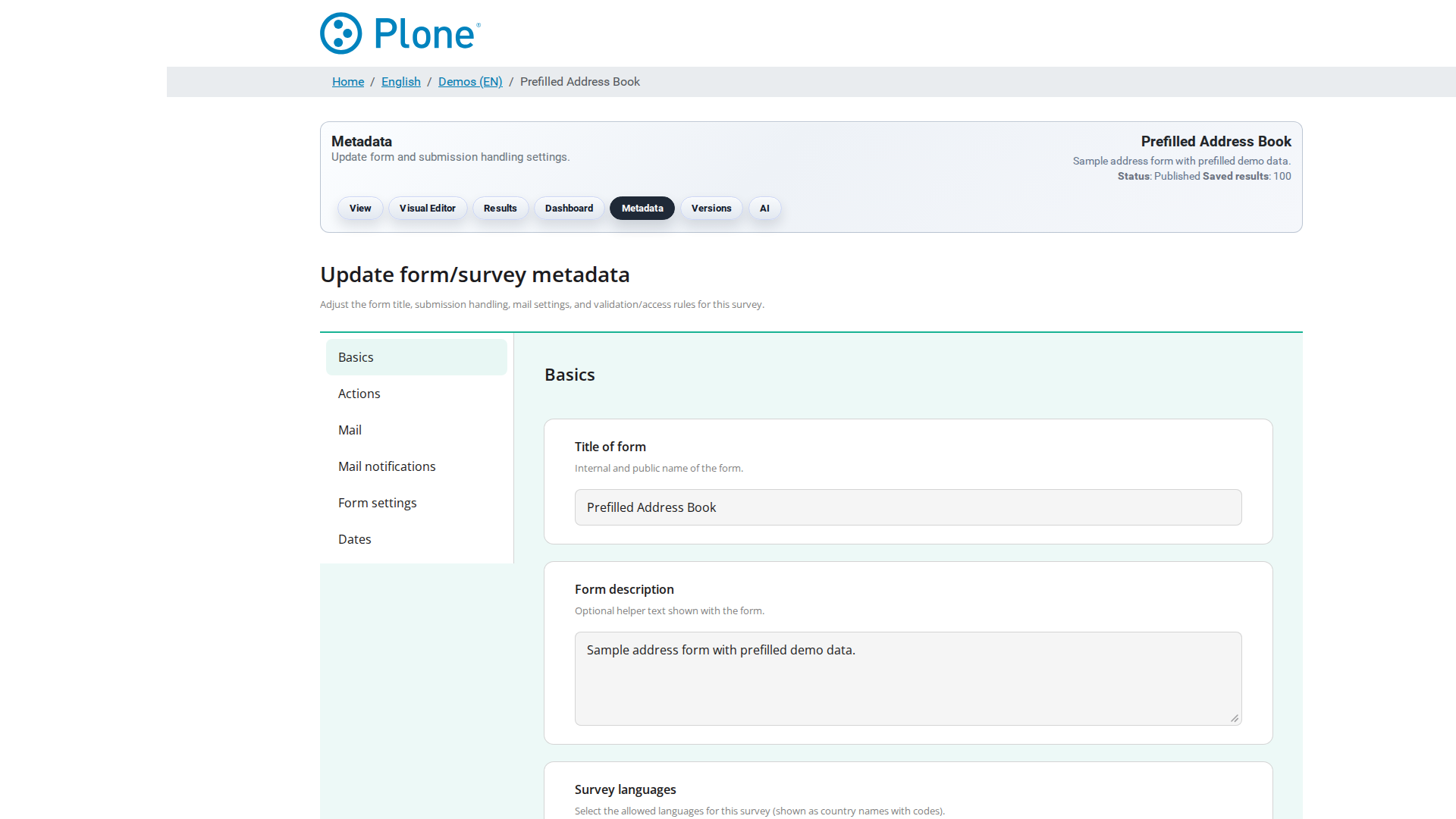Click into the Form description textarea
The image size is (1456, 819).
[x=908, y=679]
